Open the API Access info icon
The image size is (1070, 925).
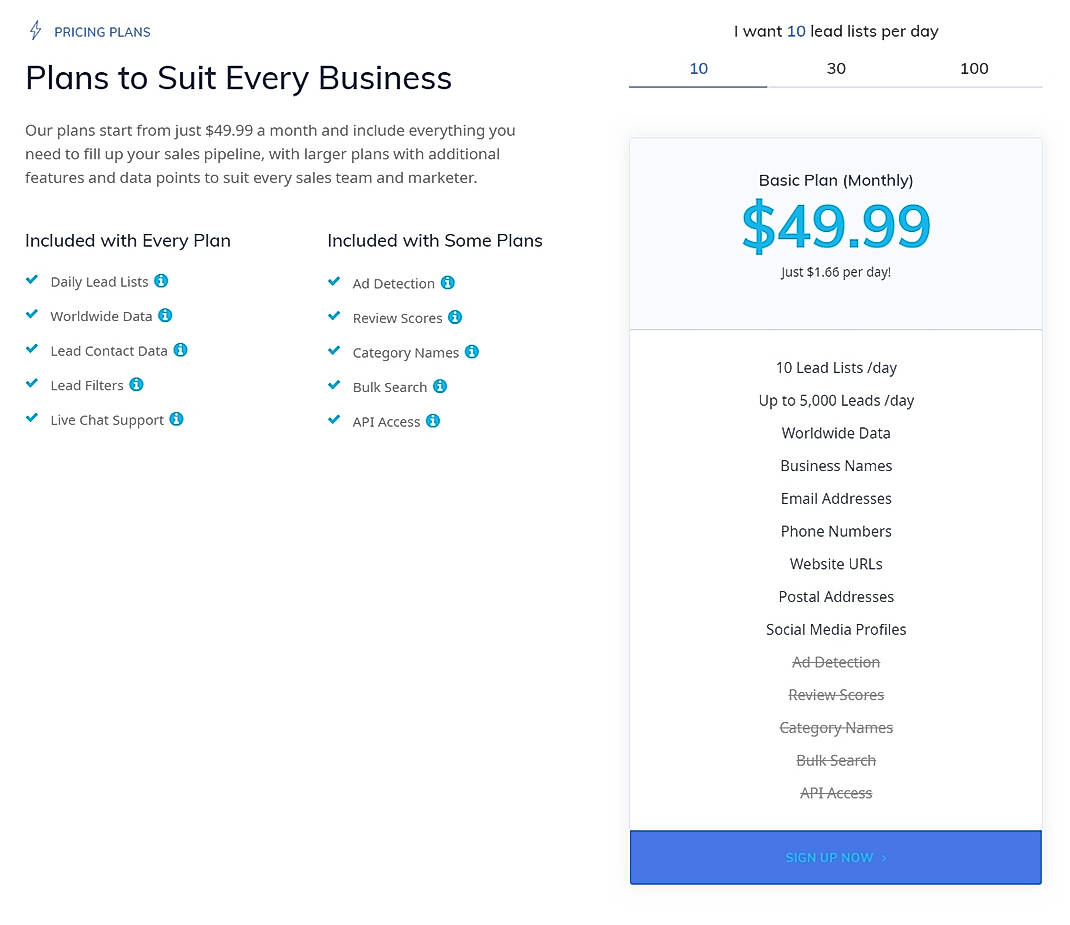click(x=432, y=421)
